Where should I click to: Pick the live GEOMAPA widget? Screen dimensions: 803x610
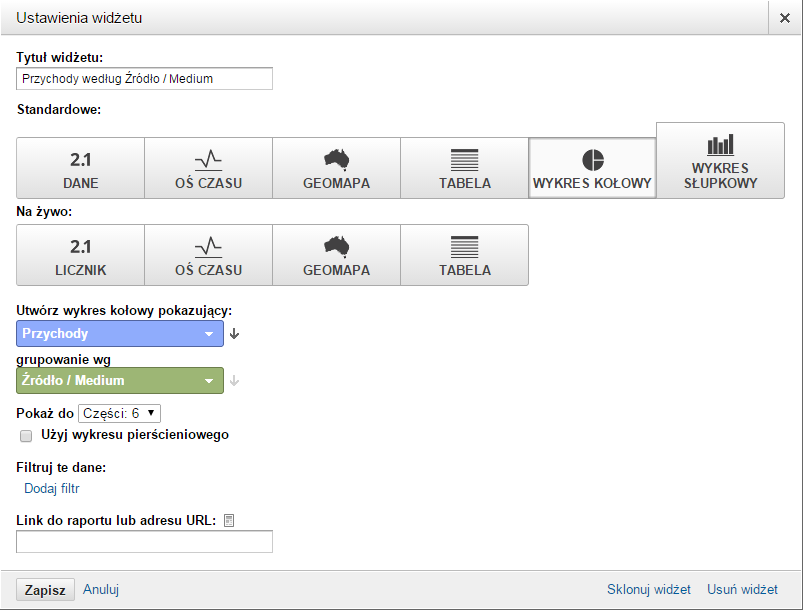pos(336,255)
